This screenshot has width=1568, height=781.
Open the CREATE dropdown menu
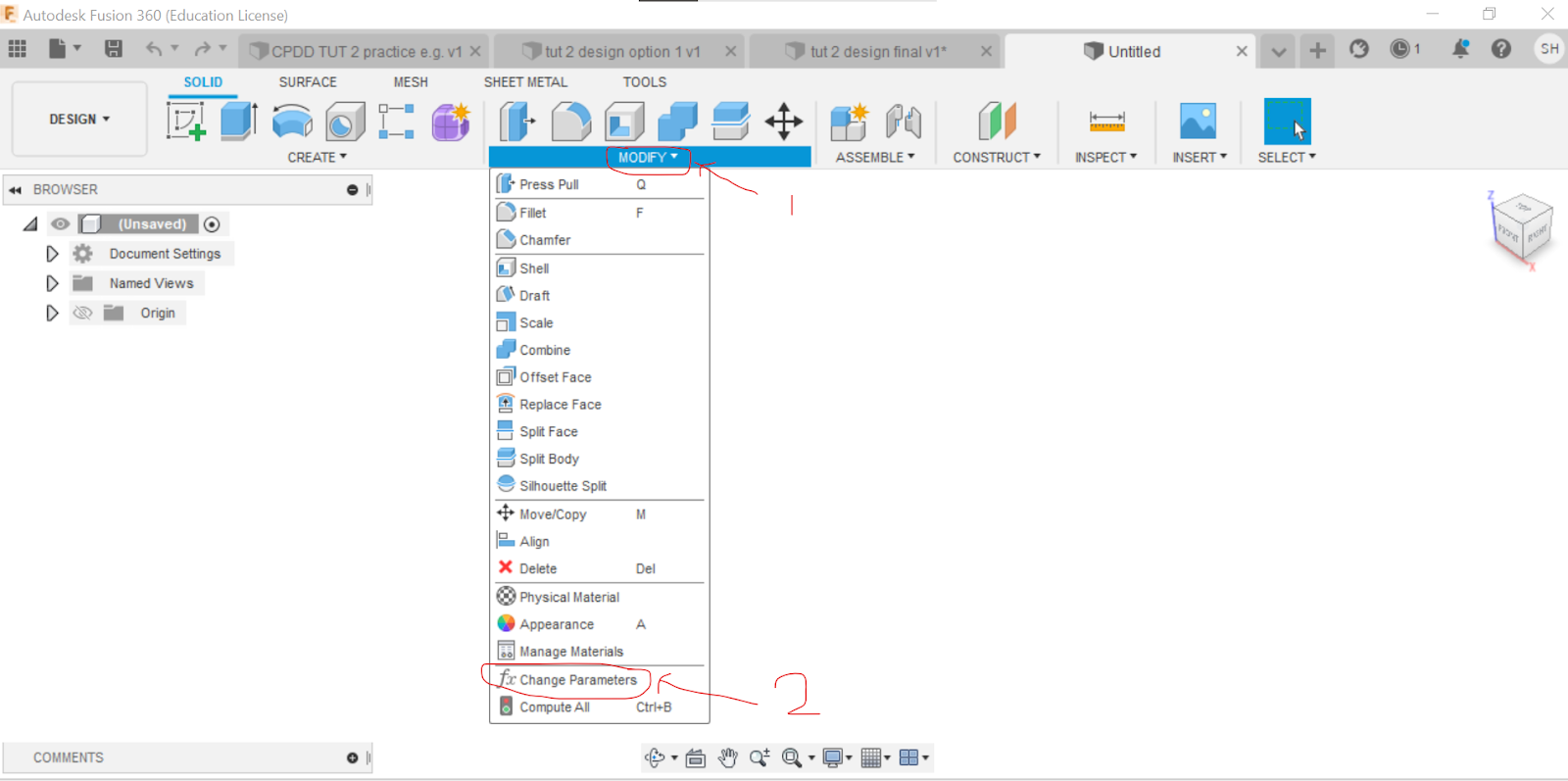pyautogui.click(x=317, y=157)
